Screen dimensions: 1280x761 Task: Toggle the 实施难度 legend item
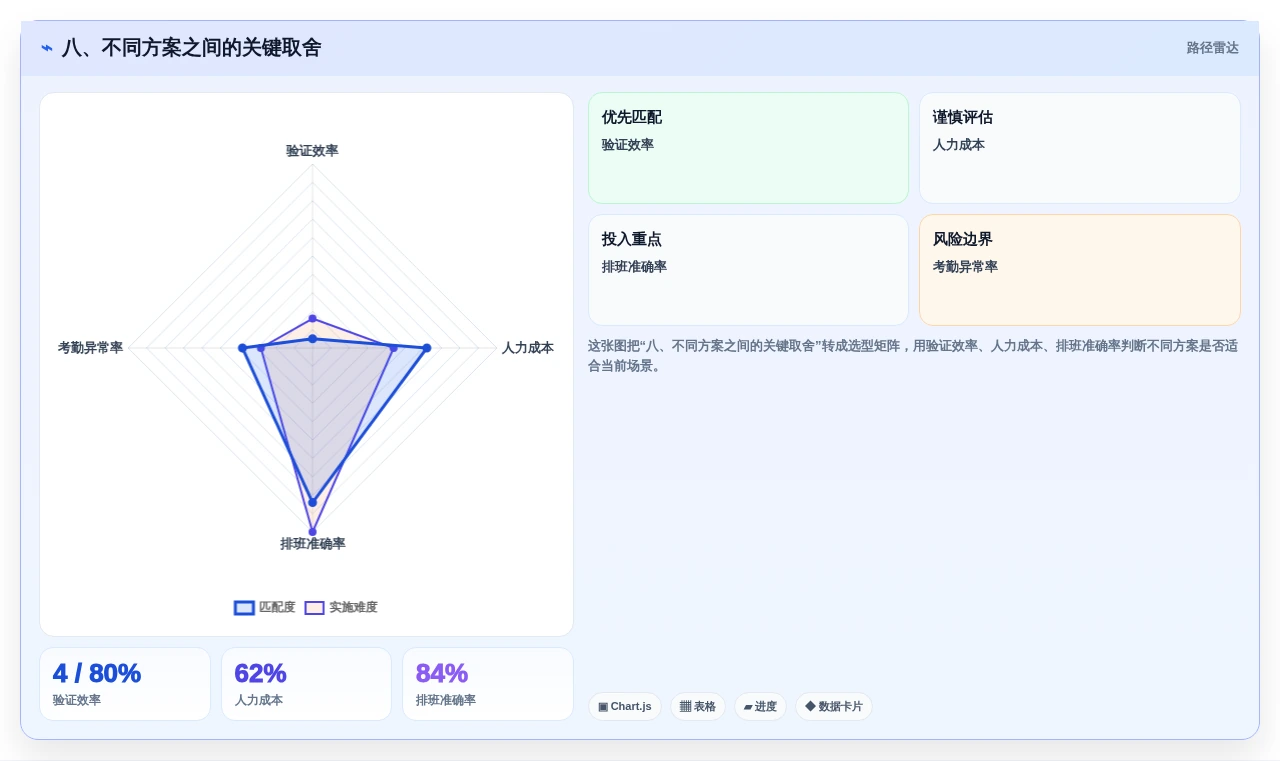341,607
